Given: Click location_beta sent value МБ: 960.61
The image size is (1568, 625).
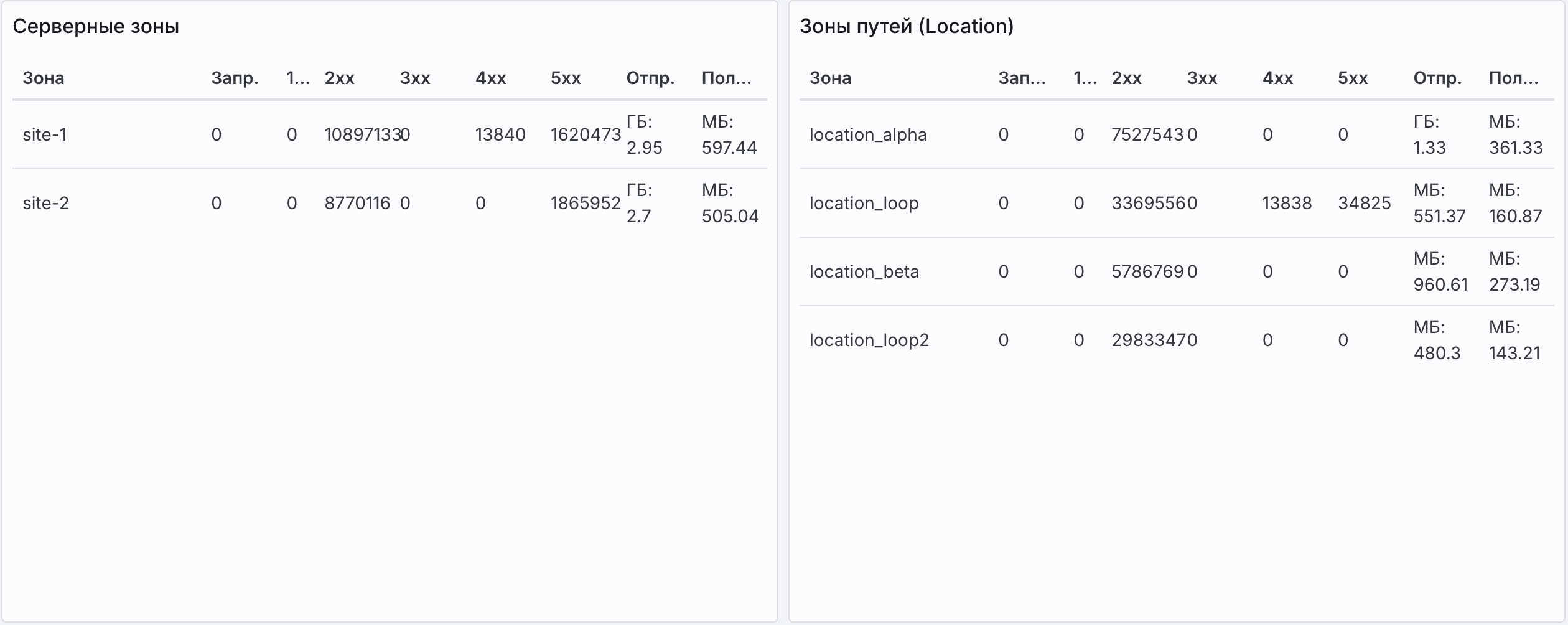Looking at the screenshot, I should [1440, 271].
